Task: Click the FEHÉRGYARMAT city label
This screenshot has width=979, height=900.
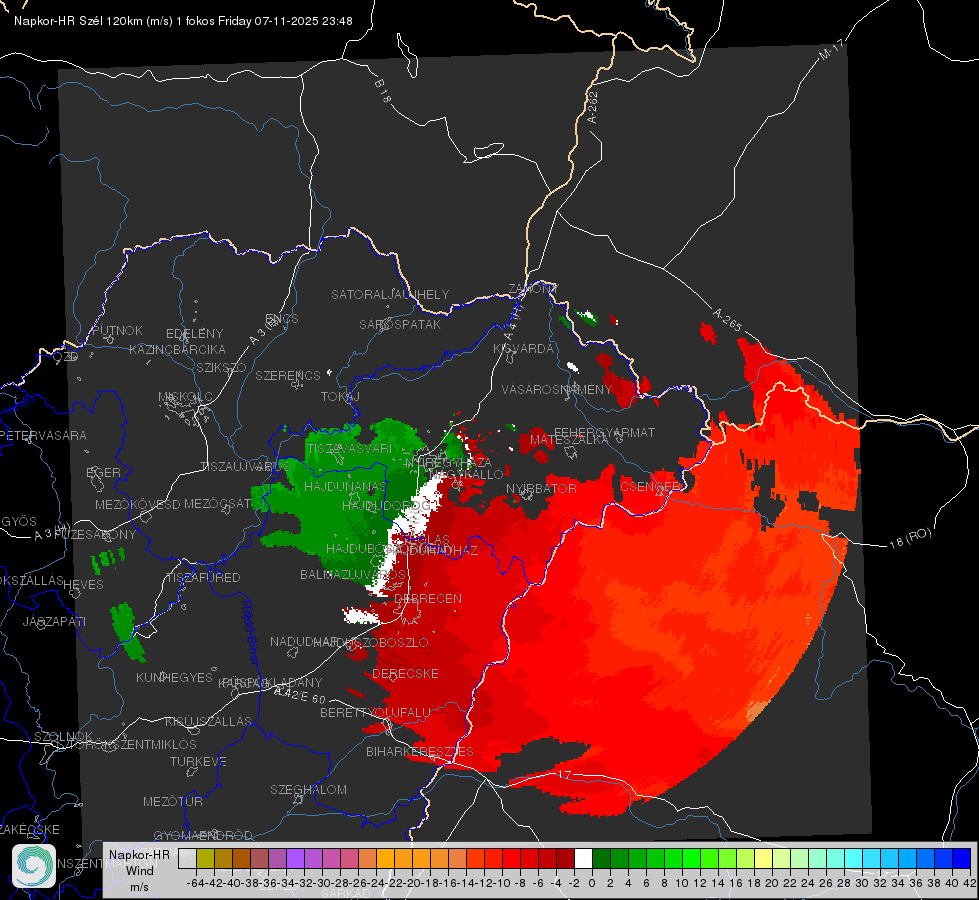Action: click(x=604, y=432)
